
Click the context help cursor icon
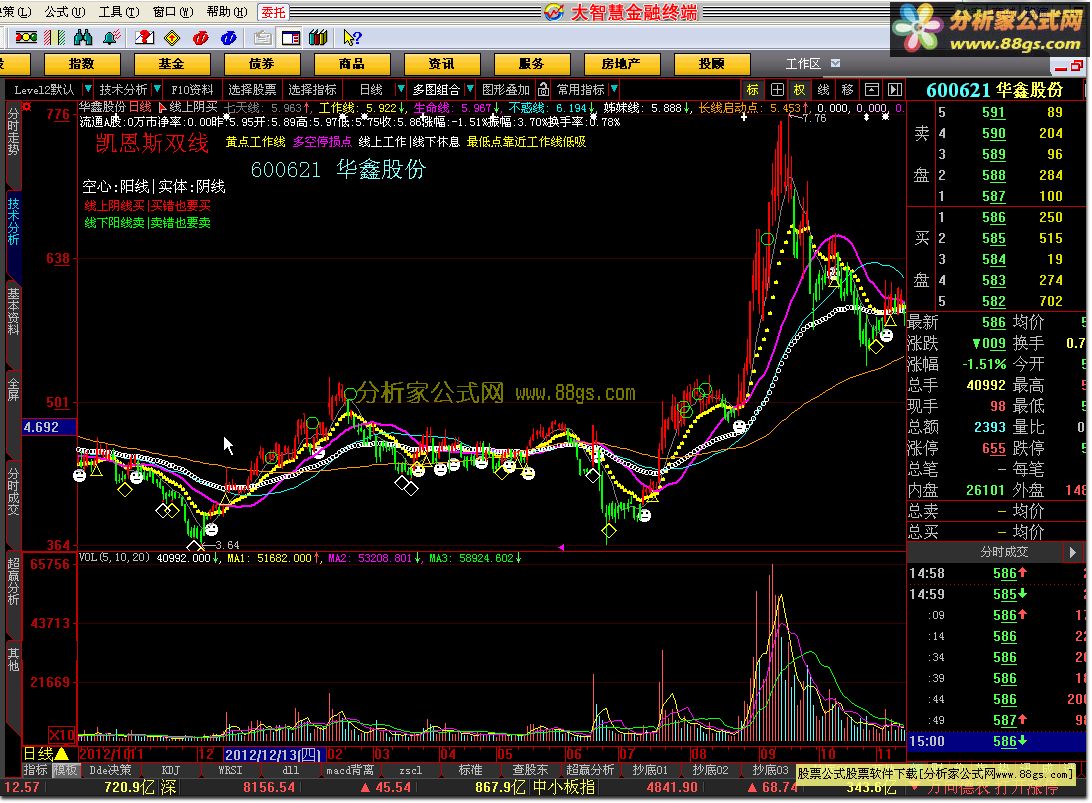coord(352,38)
